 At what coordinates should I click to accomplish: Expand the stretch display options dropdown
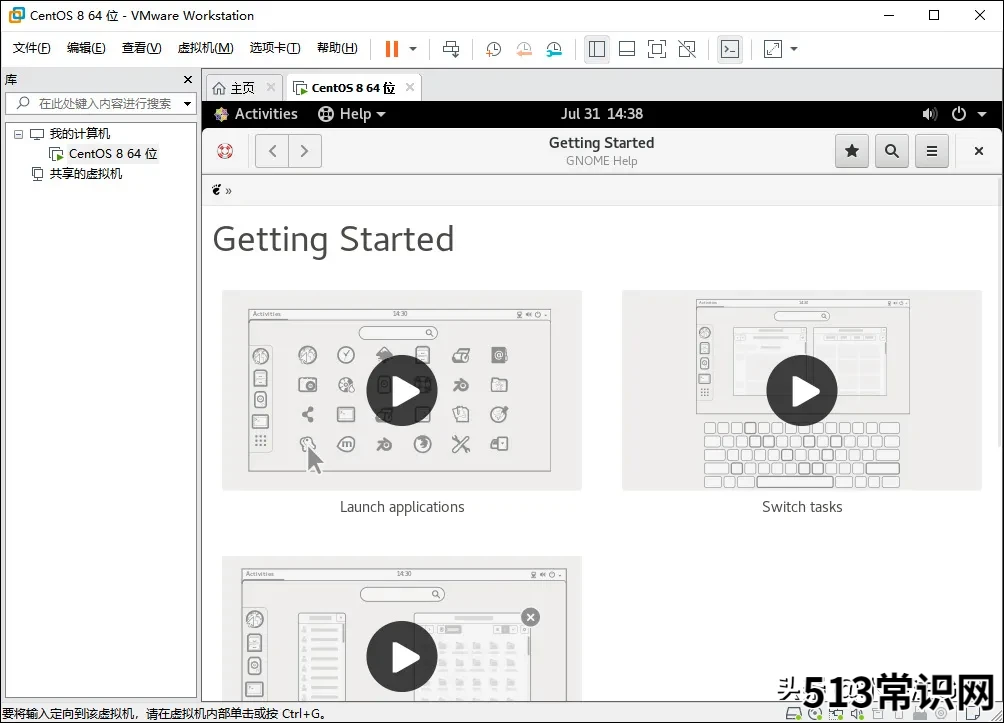tap(794, 49)
